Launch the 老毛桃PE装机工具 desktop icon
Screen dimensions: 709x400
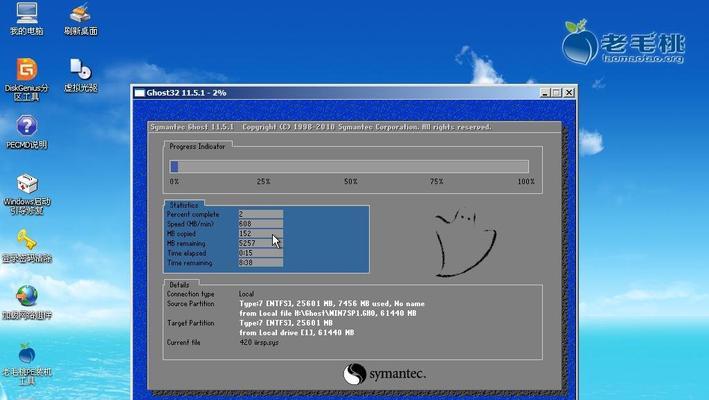click(27, 364)
